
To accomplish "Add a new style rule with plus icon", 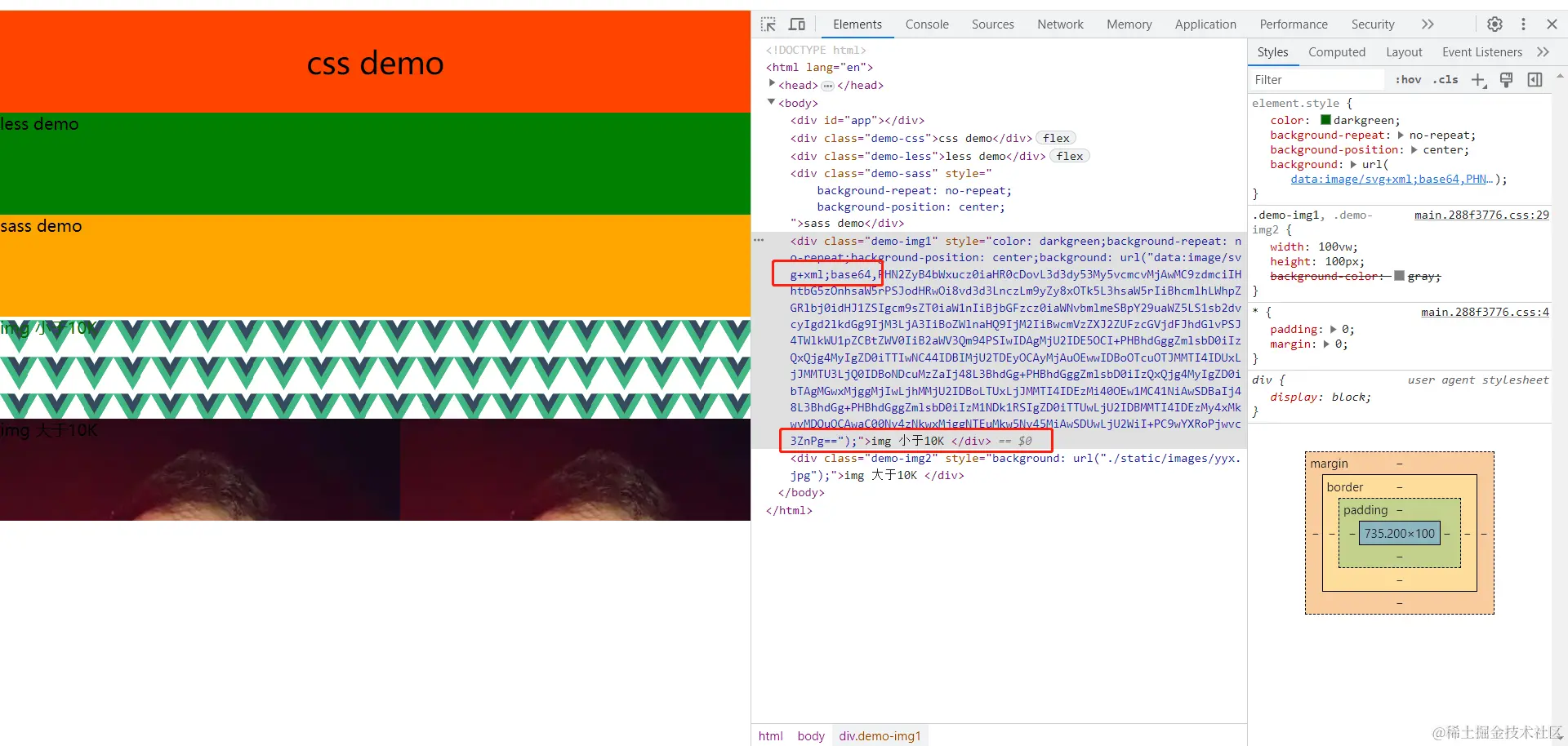I will point(1479,79).
